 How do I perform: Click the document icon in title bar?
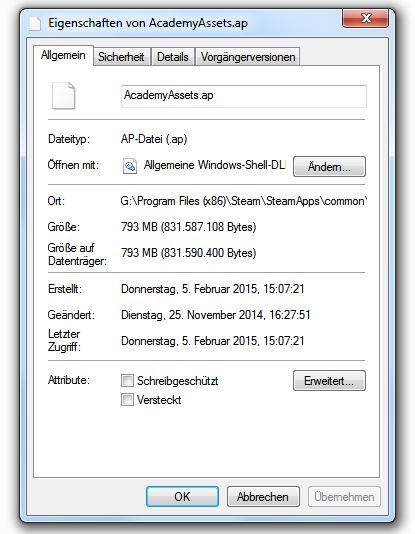coord(35,24)
